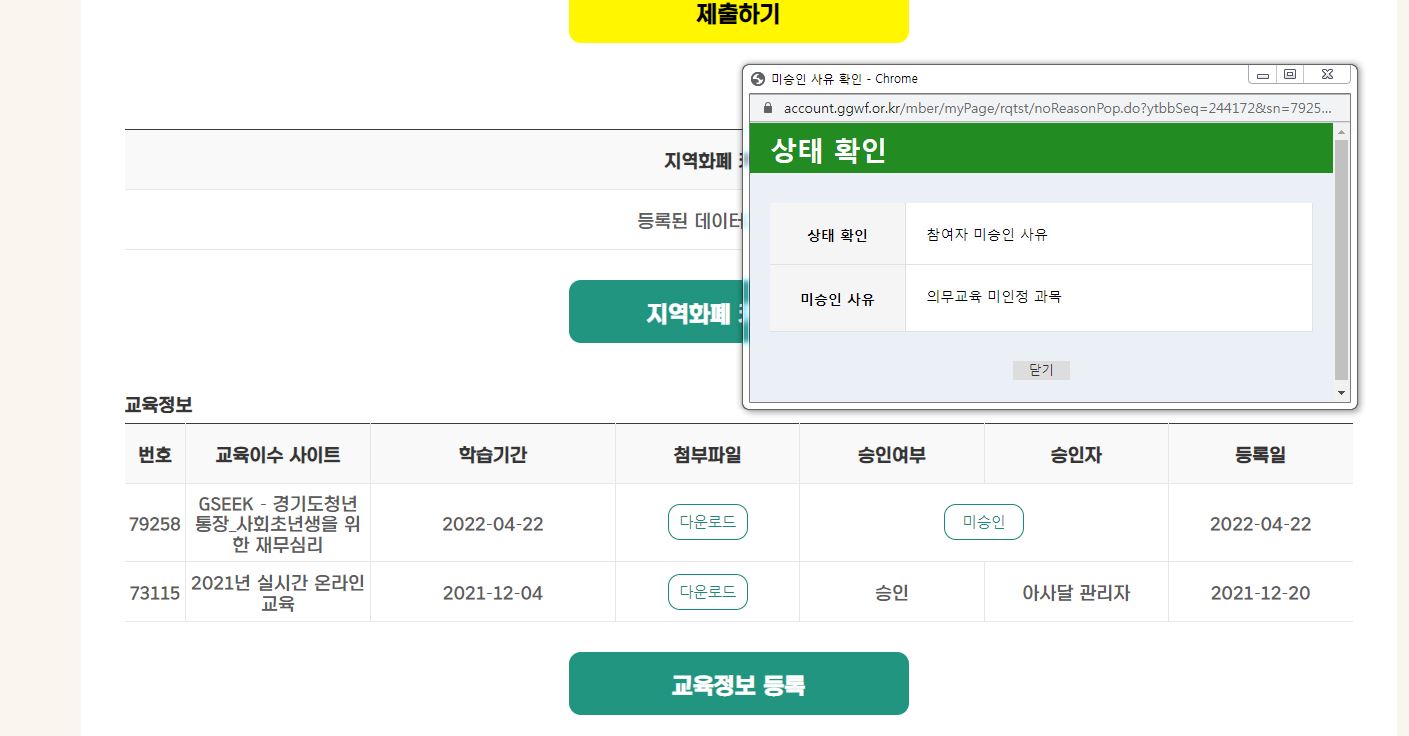Select the 등록일 column header

click(x=1260, y=455)
